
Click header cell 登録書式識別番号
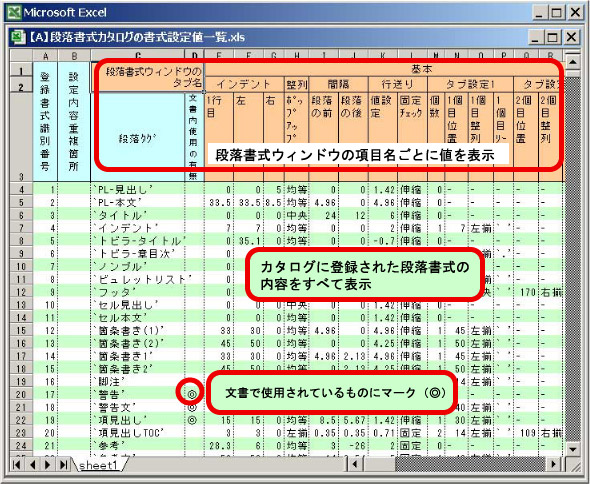(x=46, y=122)
